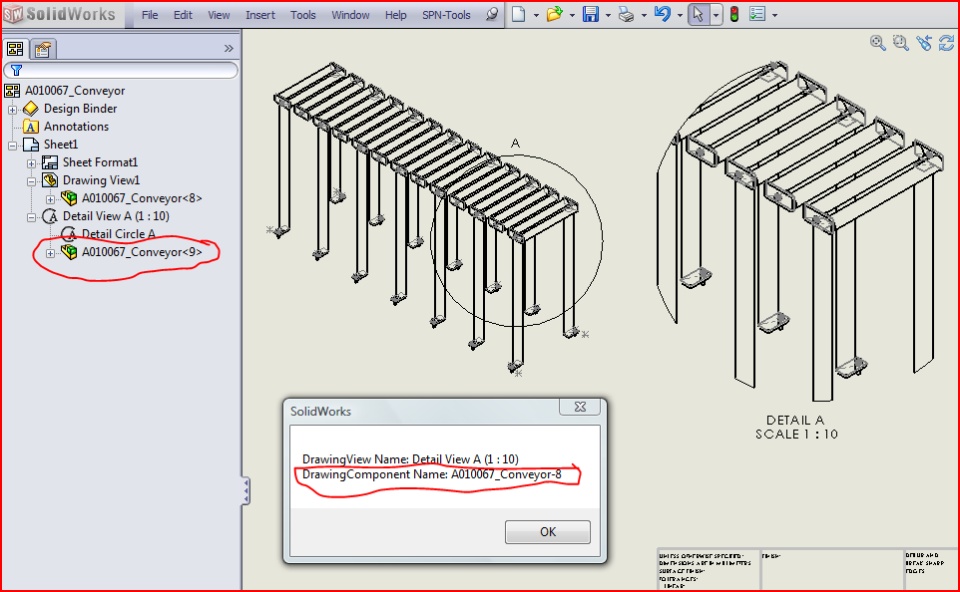Click the Rebuild view arrows icon
This screenshot has width=960, height=592.
(x=947, y=43)
